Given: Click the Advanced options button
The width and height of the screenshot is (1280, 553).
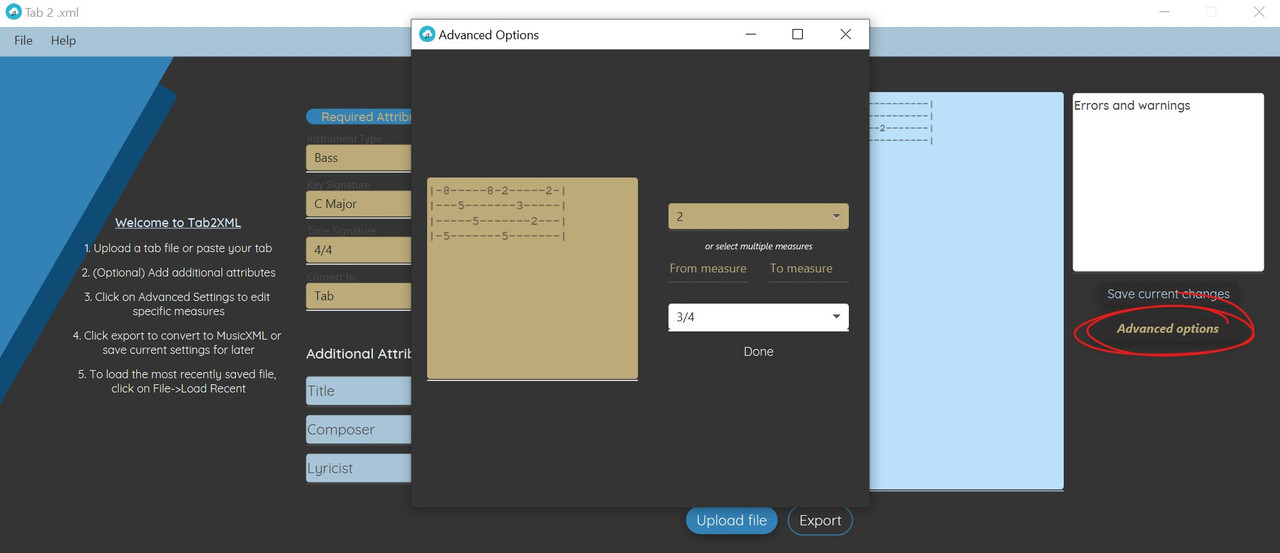Looking at the screenshot, I should 1168,329.
